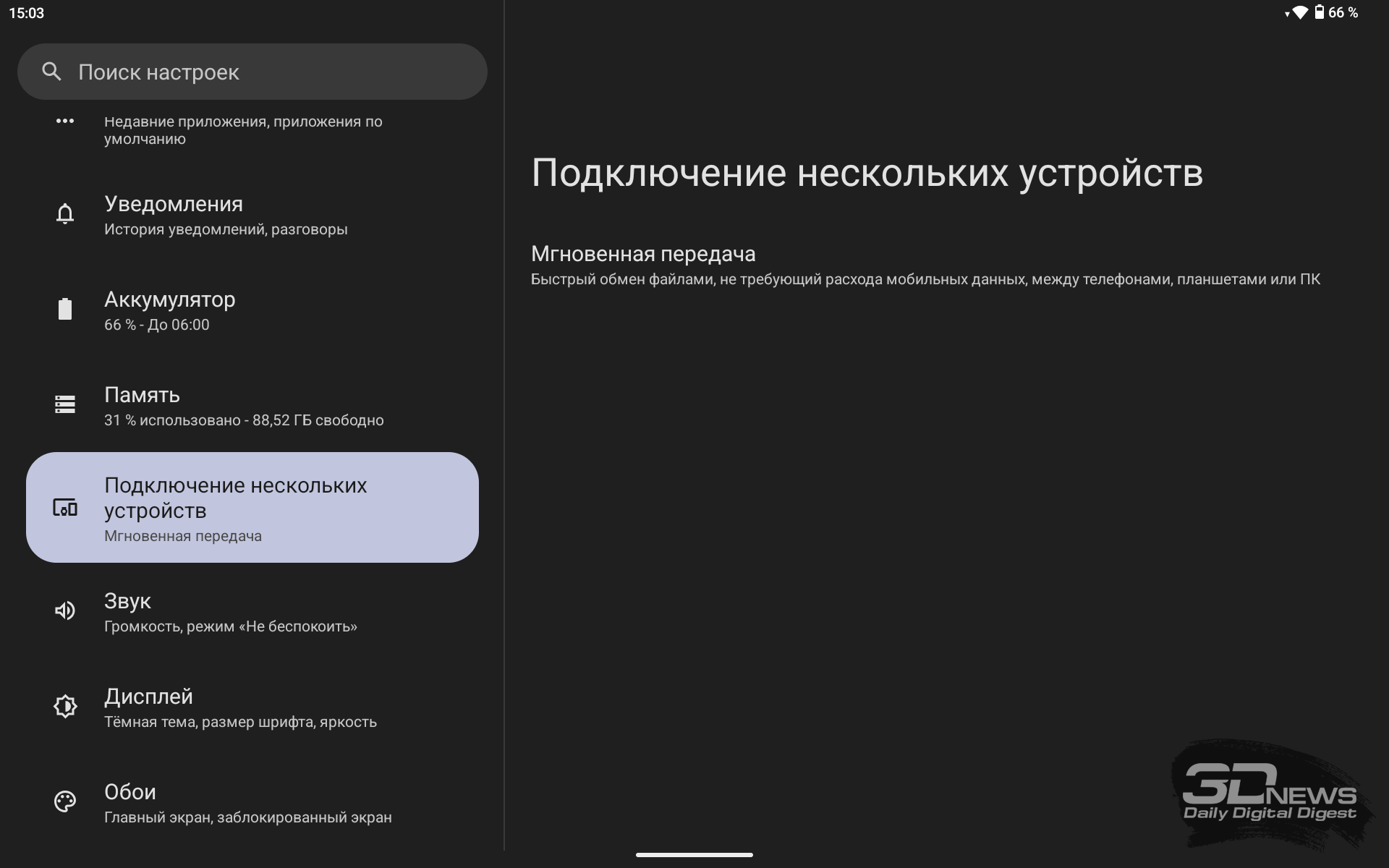Click the three-dots apps icon

tap(65, 122)
